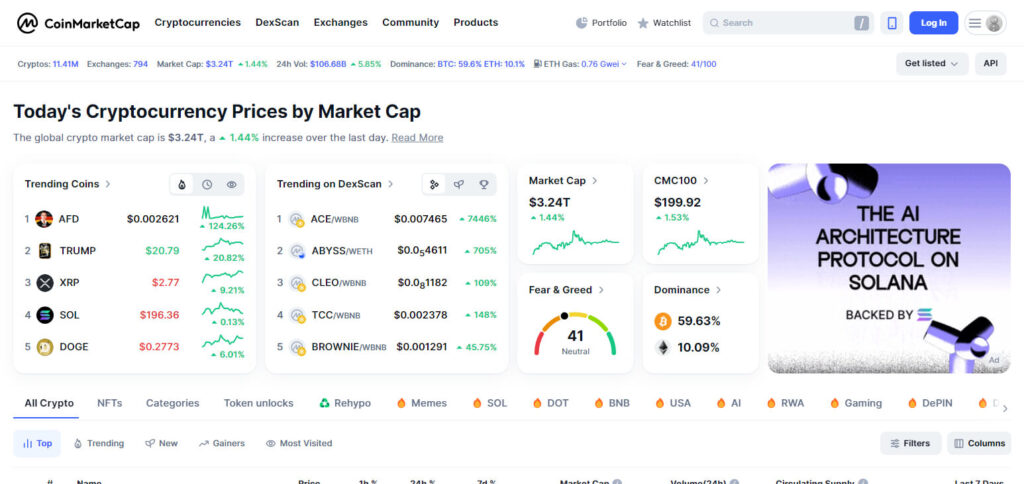Viewport: 1024px width, 484px height.
Task: Select the Top chart-bars view
Action: pyautogui.click(x=37, y=444)
